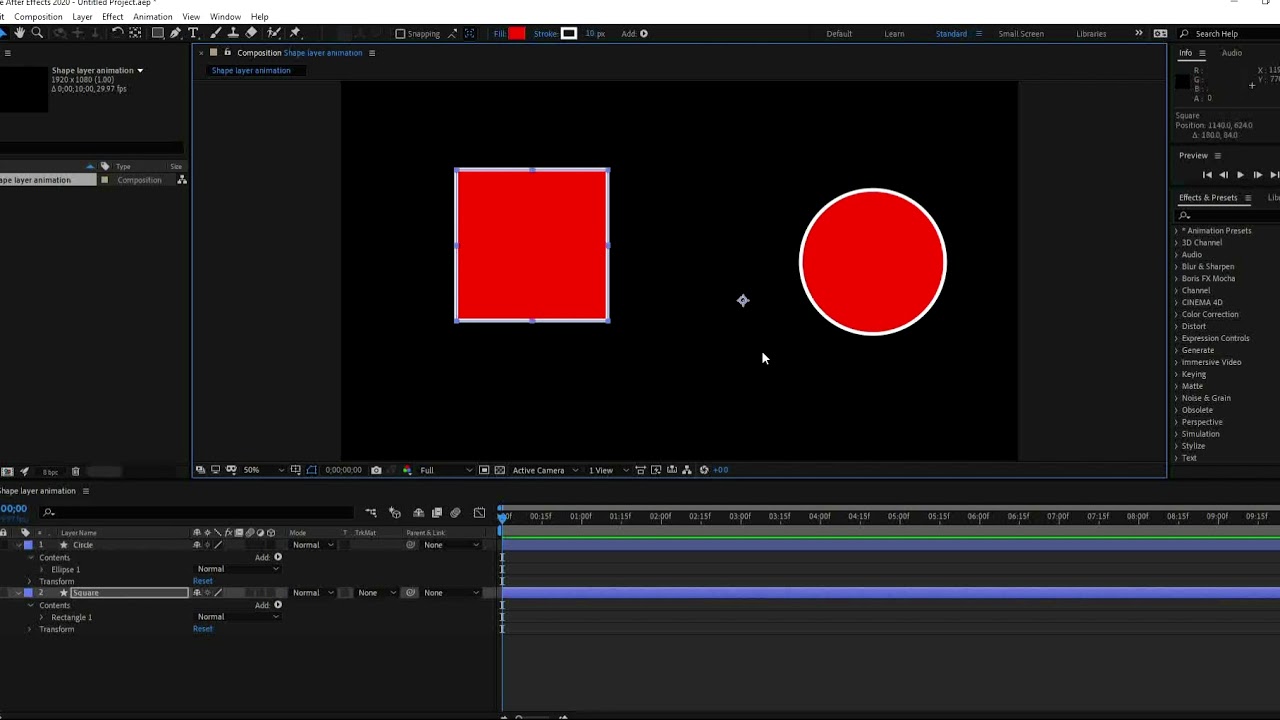The image size is (1280, 720).
Task: Expand the Rectangle 1 shape group
Action: click(x=42, y=618)
